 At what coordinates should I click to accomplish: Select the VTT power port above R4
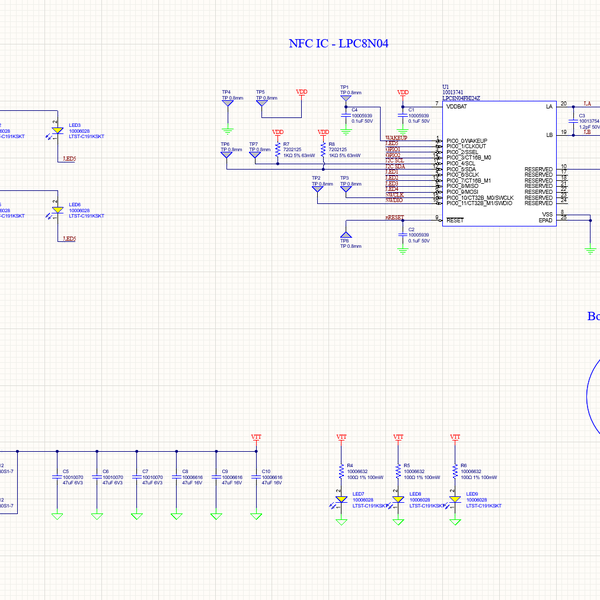pos(341,437)
